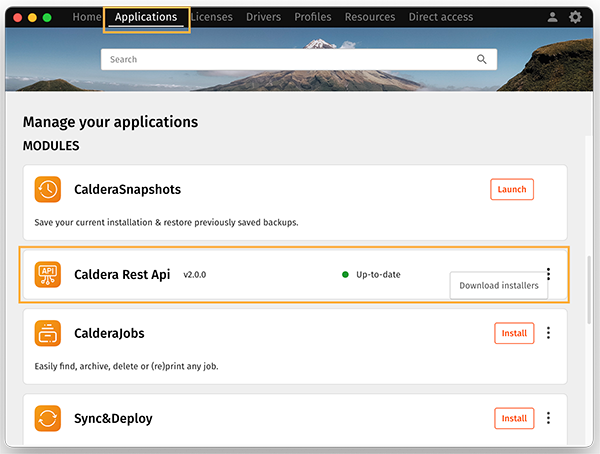Go to the Home tab

point(87,17)
